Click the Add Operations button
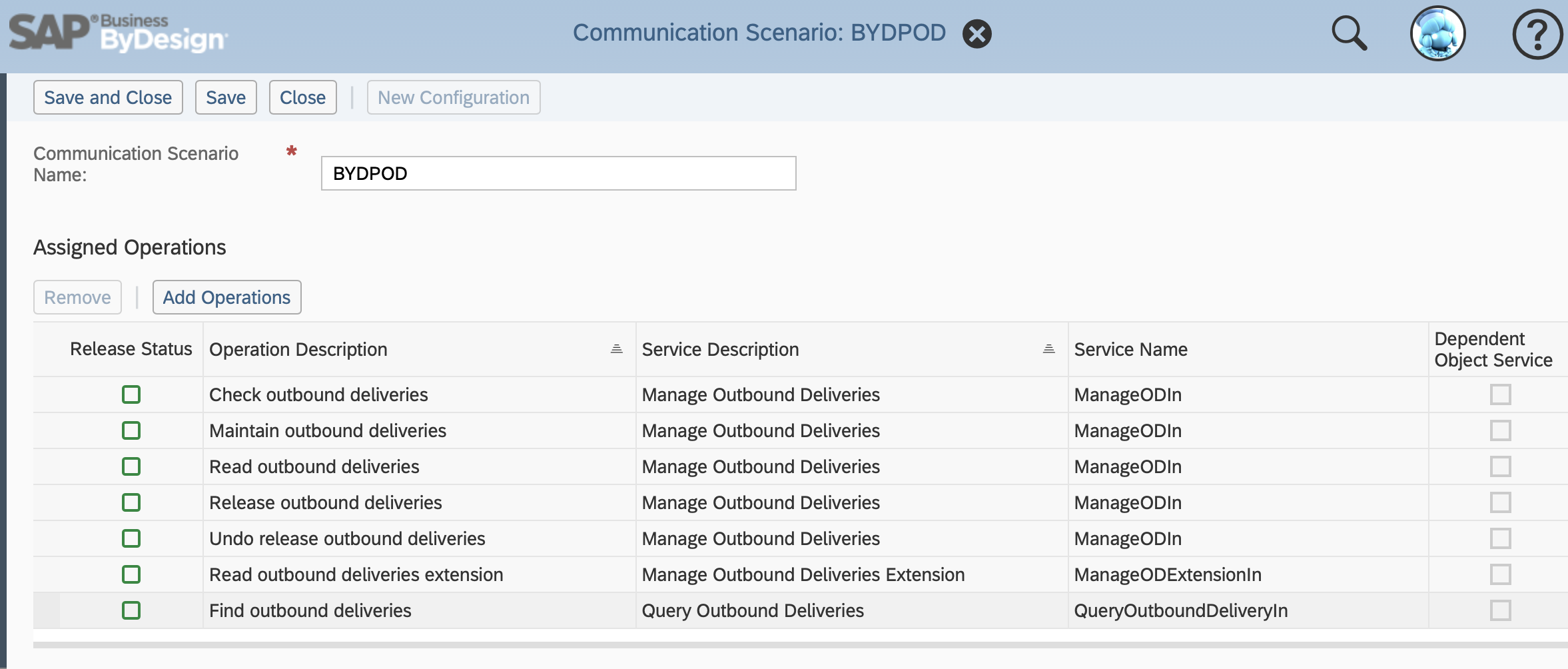Viewport: 1568px width, 669px height. [226, 297]
